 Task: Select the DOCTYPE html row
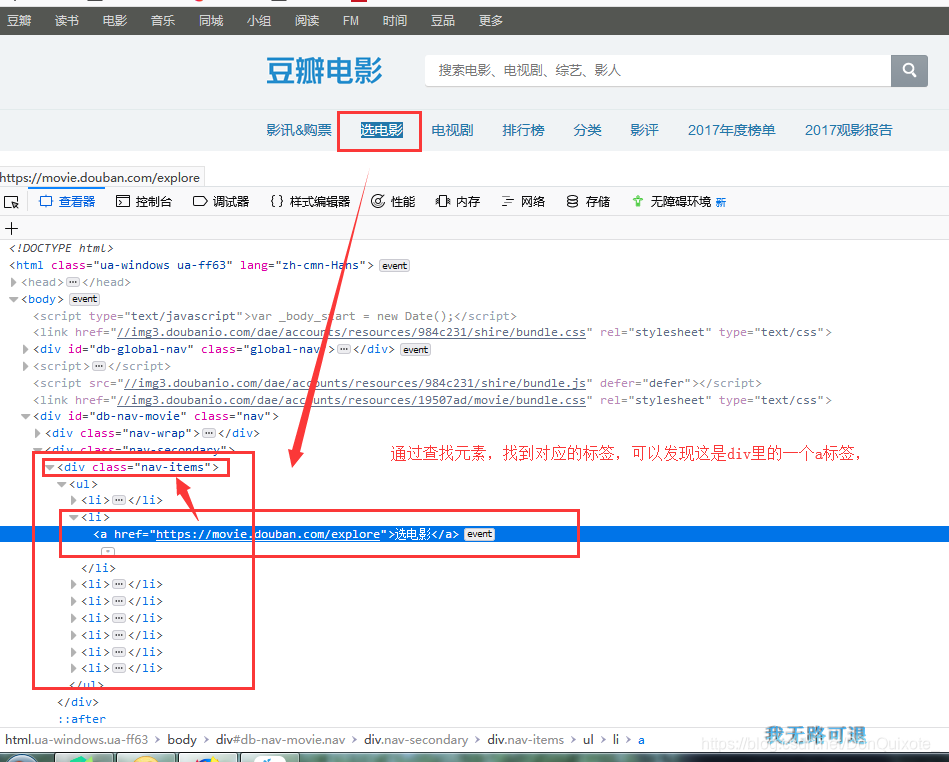coord(61,248)
